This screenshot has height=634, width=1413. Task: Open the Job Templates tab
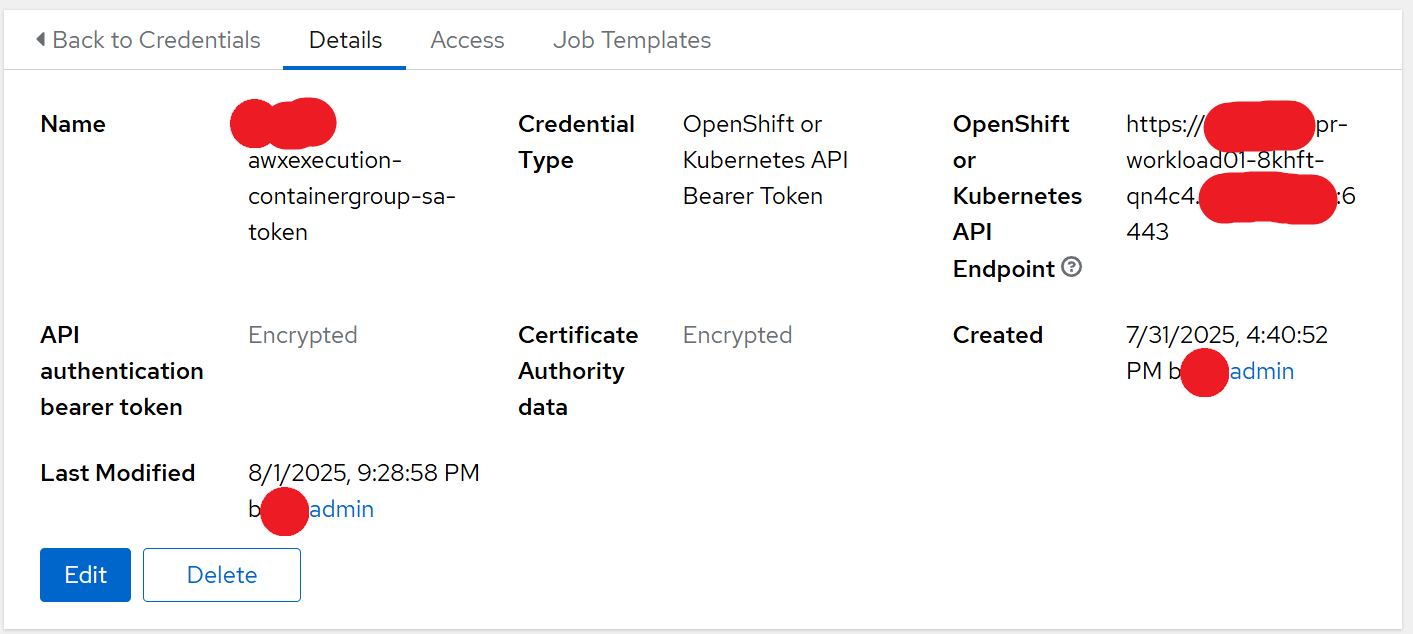(x=632, y=40)
